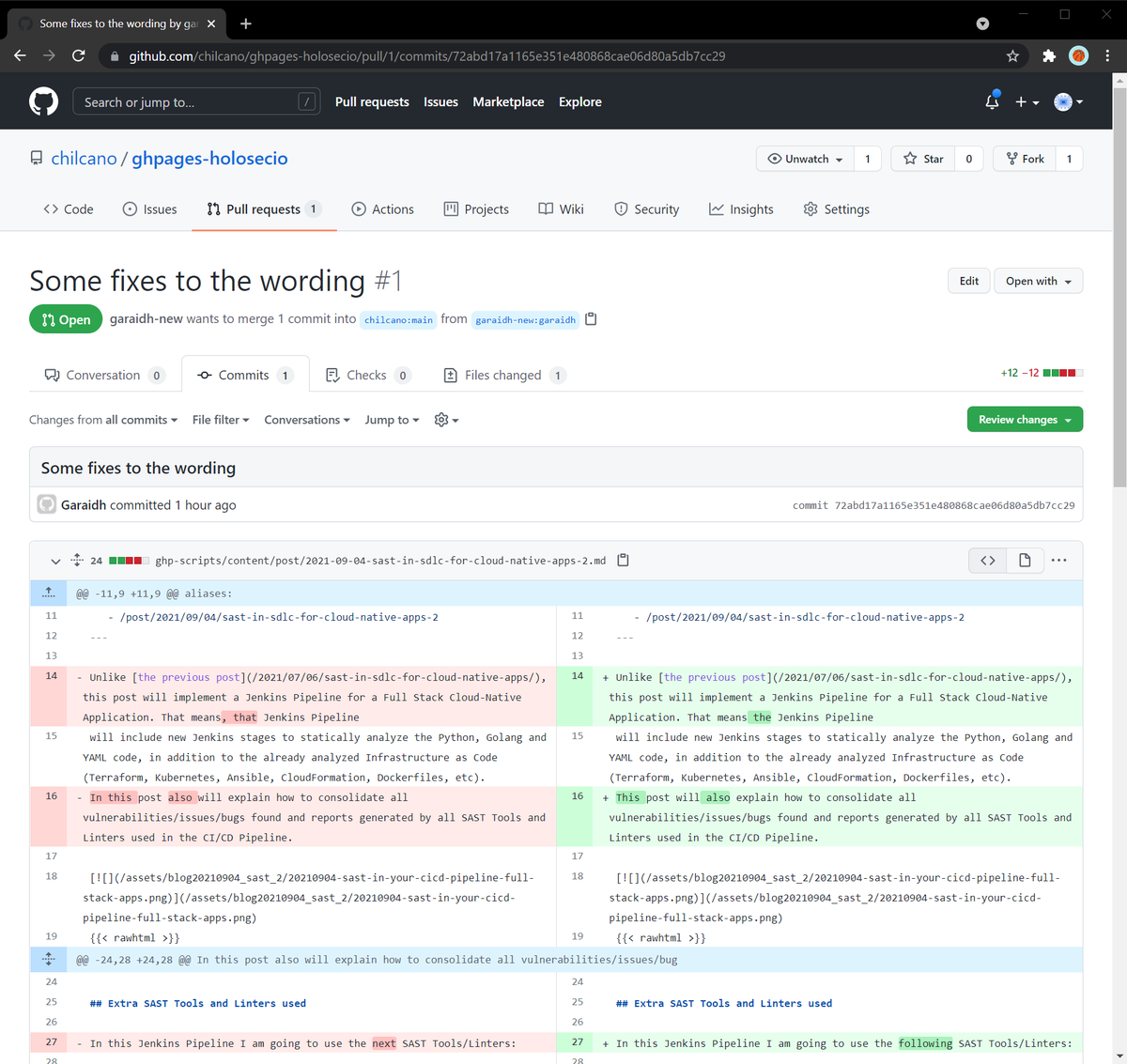
Task: Reload the page
Action: coord(79,56)
